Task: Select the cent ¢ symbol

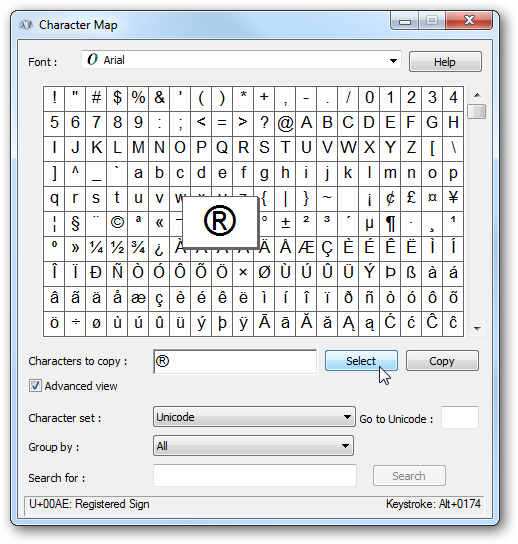Action: (390, 198)
